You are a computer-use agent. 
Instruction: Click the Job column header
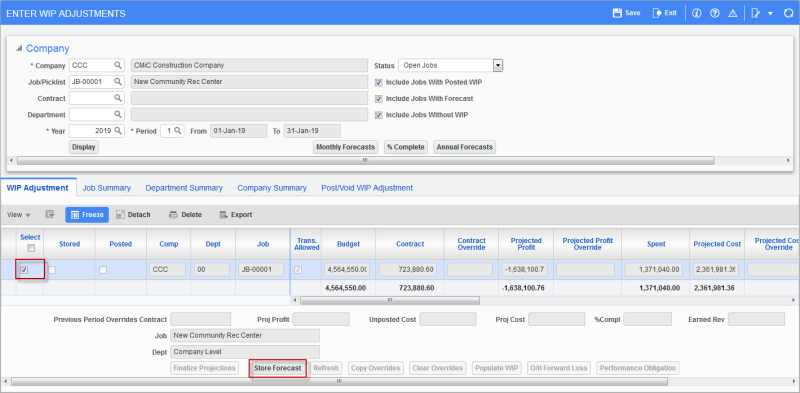pyautogui.click(x=263, y=244)
